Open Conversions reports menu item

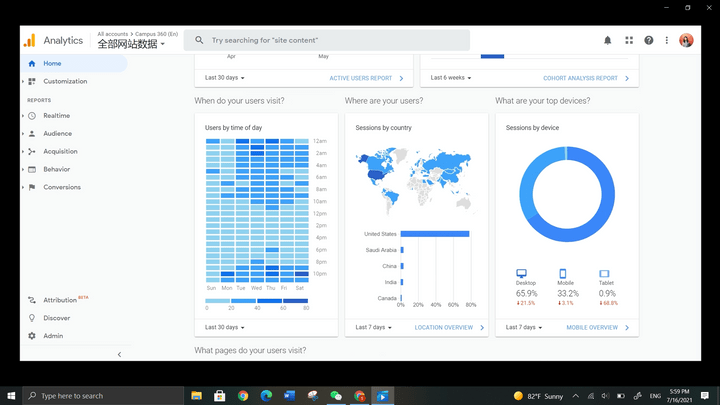click(62, 187)
